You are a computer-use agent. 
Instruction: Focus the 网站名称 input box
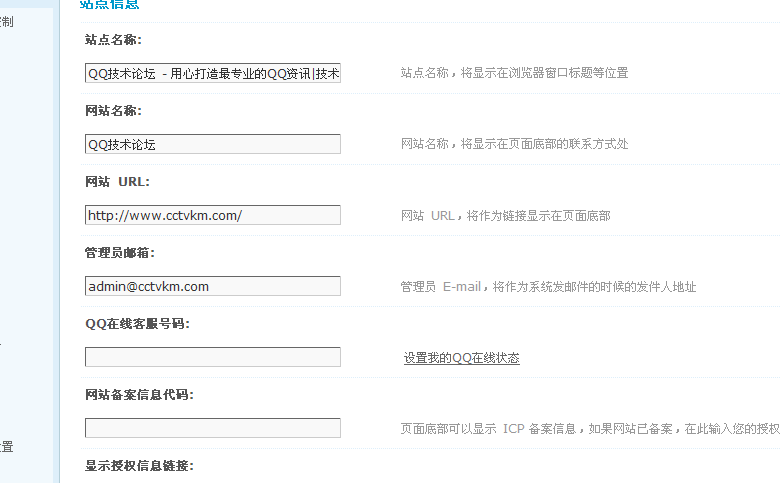click(x=212, y=144)
